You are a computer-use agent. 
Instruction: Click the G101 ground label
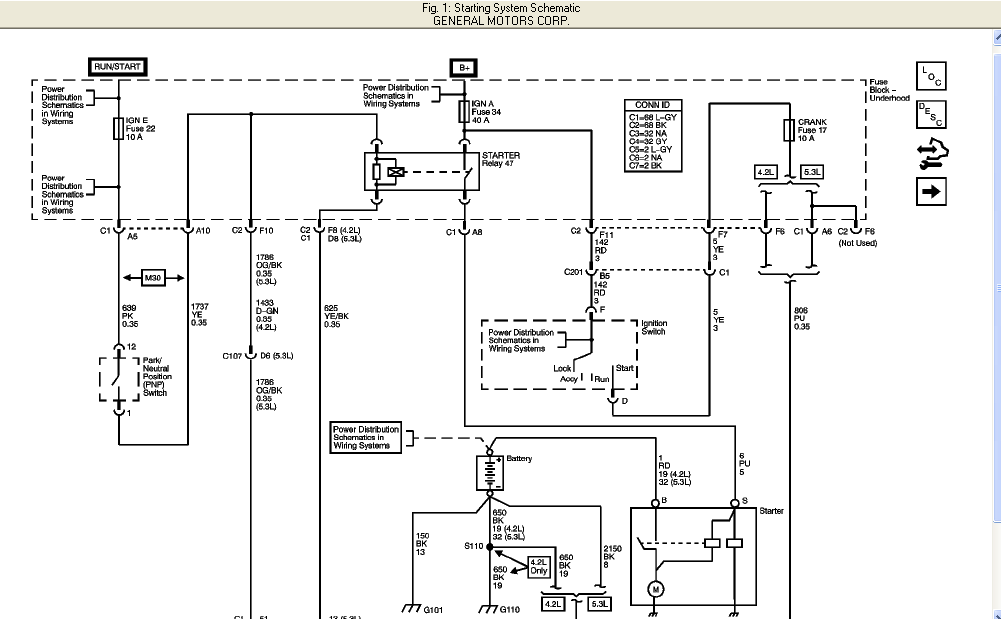[x=433, y=609]
